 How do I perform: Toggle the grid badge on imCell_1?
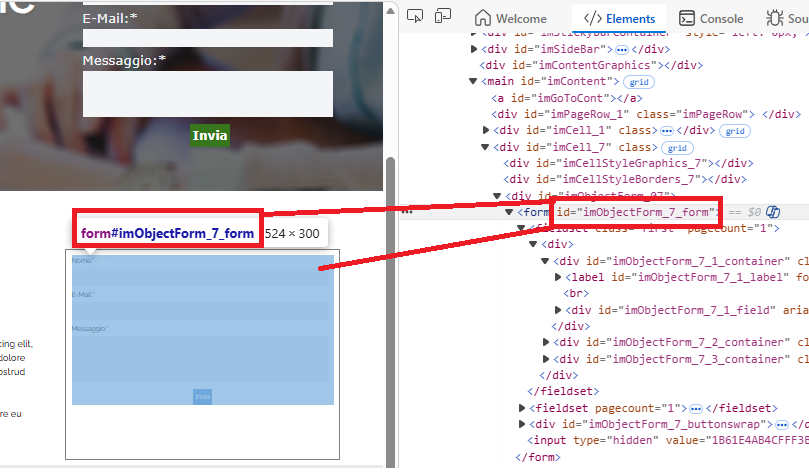[735, 130]
